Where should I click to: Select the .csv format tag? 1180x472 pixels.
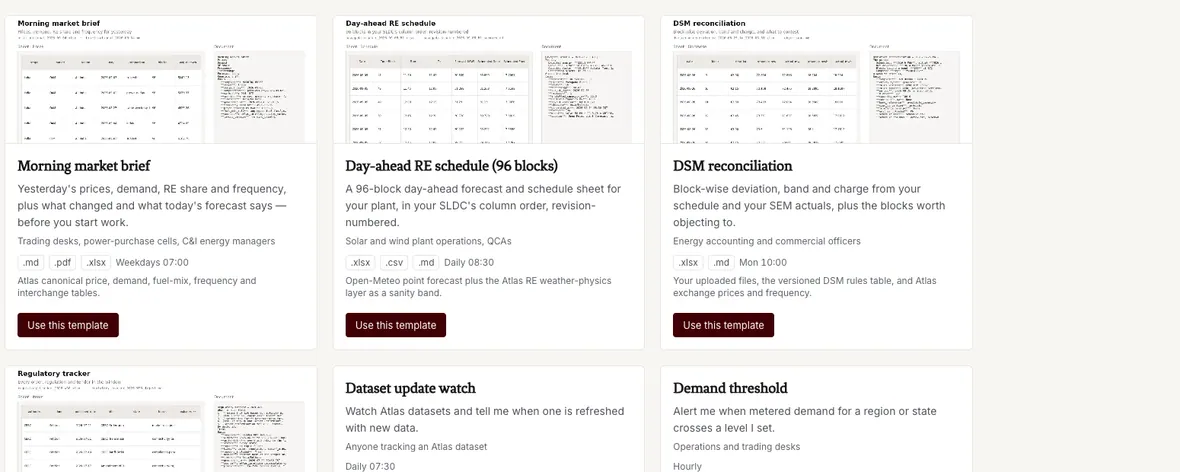pyautogui.click(x=394, y=263)
